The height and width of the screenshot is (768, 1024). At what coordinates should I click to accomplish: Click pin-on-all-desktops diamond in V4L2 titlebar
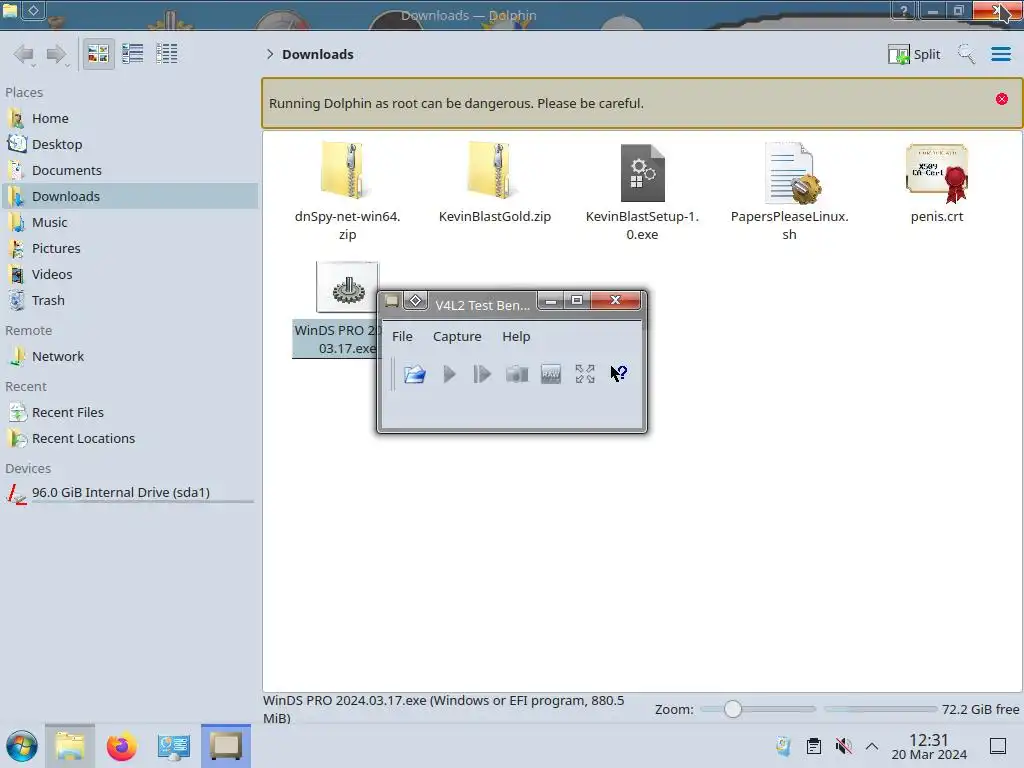click(x=415, y=301)
